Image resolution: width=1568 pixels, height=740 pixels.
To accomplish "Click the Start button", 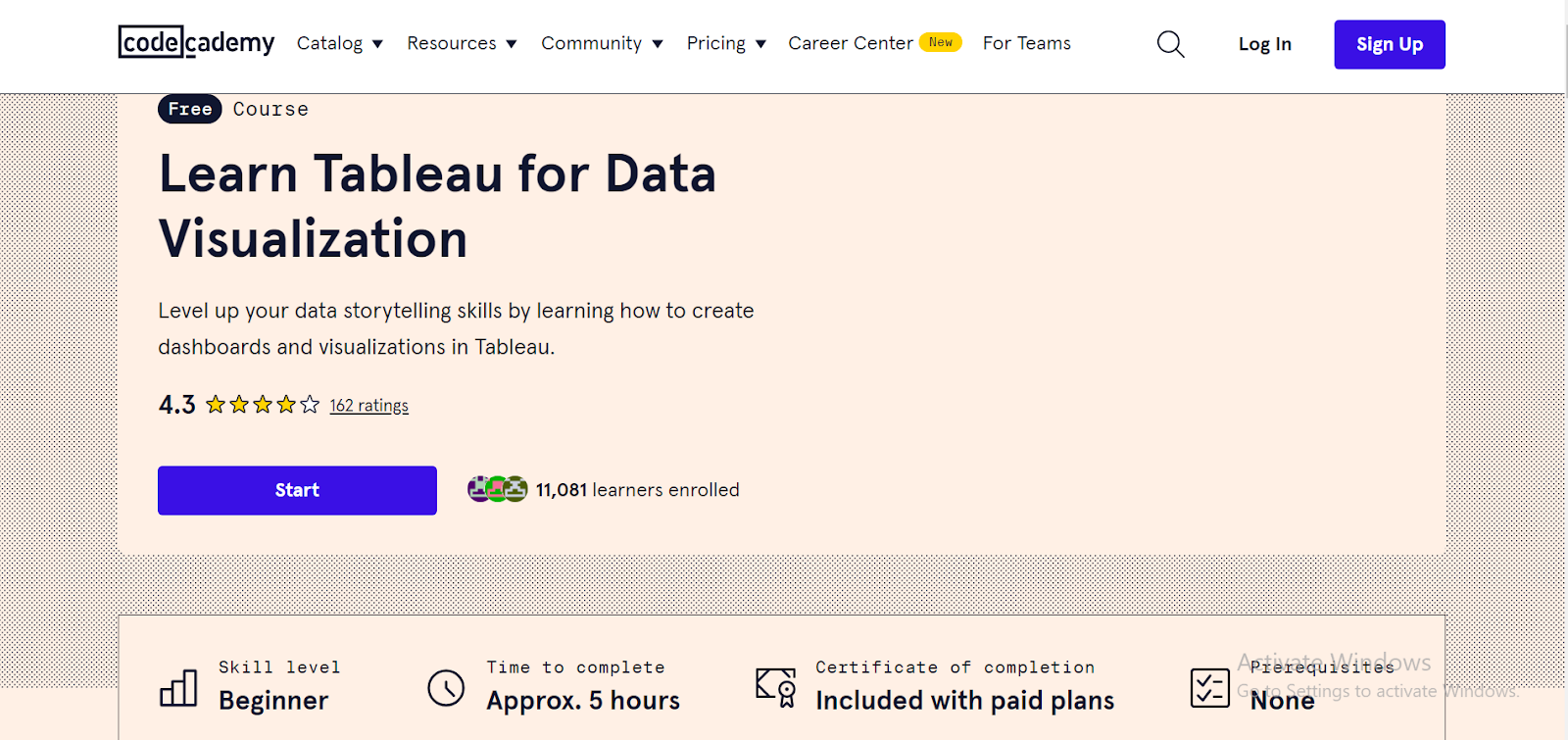I will (296, 490).
